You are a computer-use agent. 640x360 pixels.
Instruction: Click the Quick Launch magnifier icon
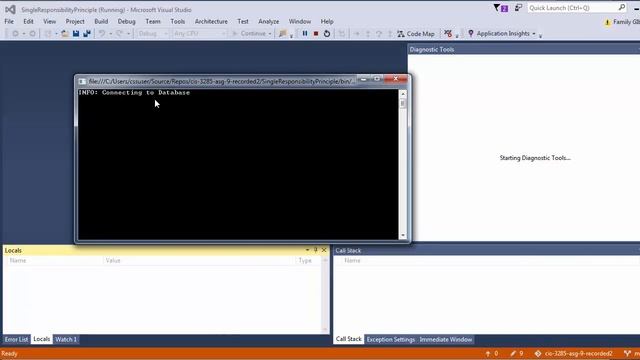622,7
